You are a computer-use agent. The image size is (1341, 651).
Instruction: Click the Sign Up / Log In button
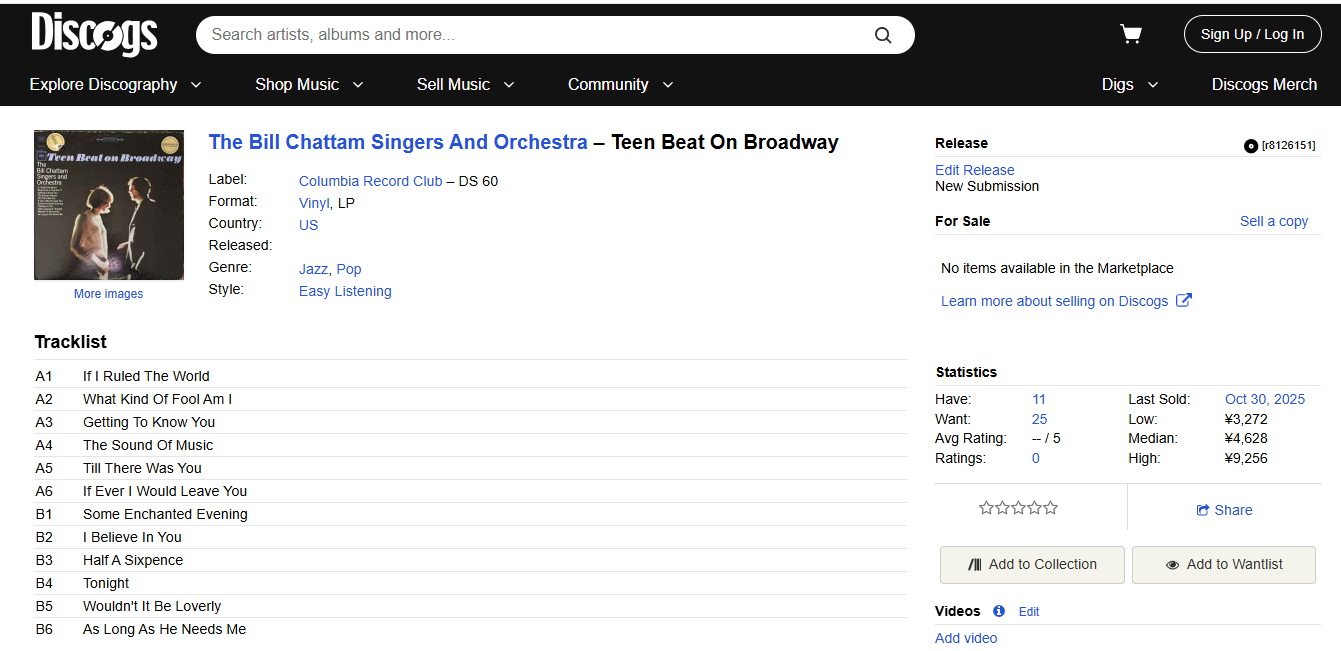pyautogui.click(x=1252, y=34)
